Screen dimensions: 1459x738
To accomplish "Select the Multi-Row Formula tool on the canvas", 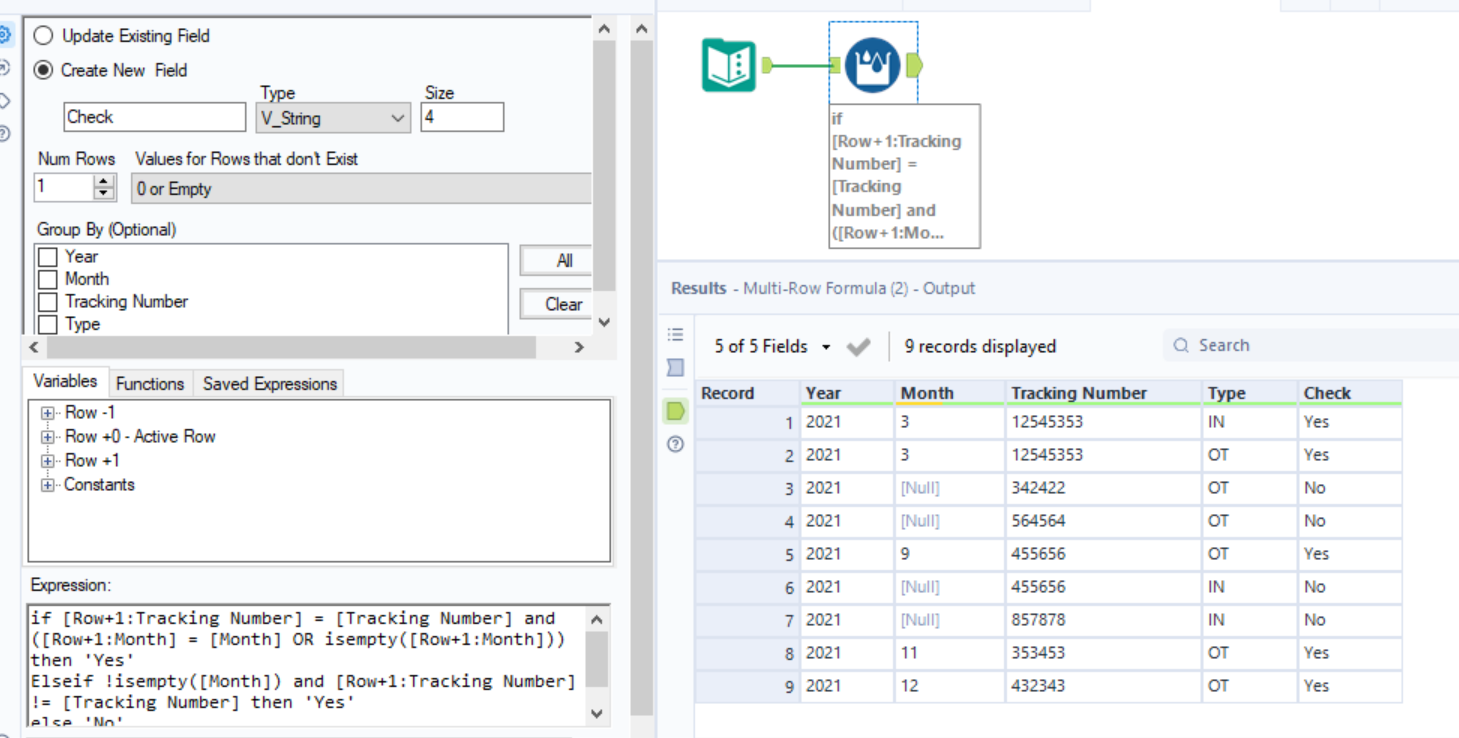I will tap(872, 63).
